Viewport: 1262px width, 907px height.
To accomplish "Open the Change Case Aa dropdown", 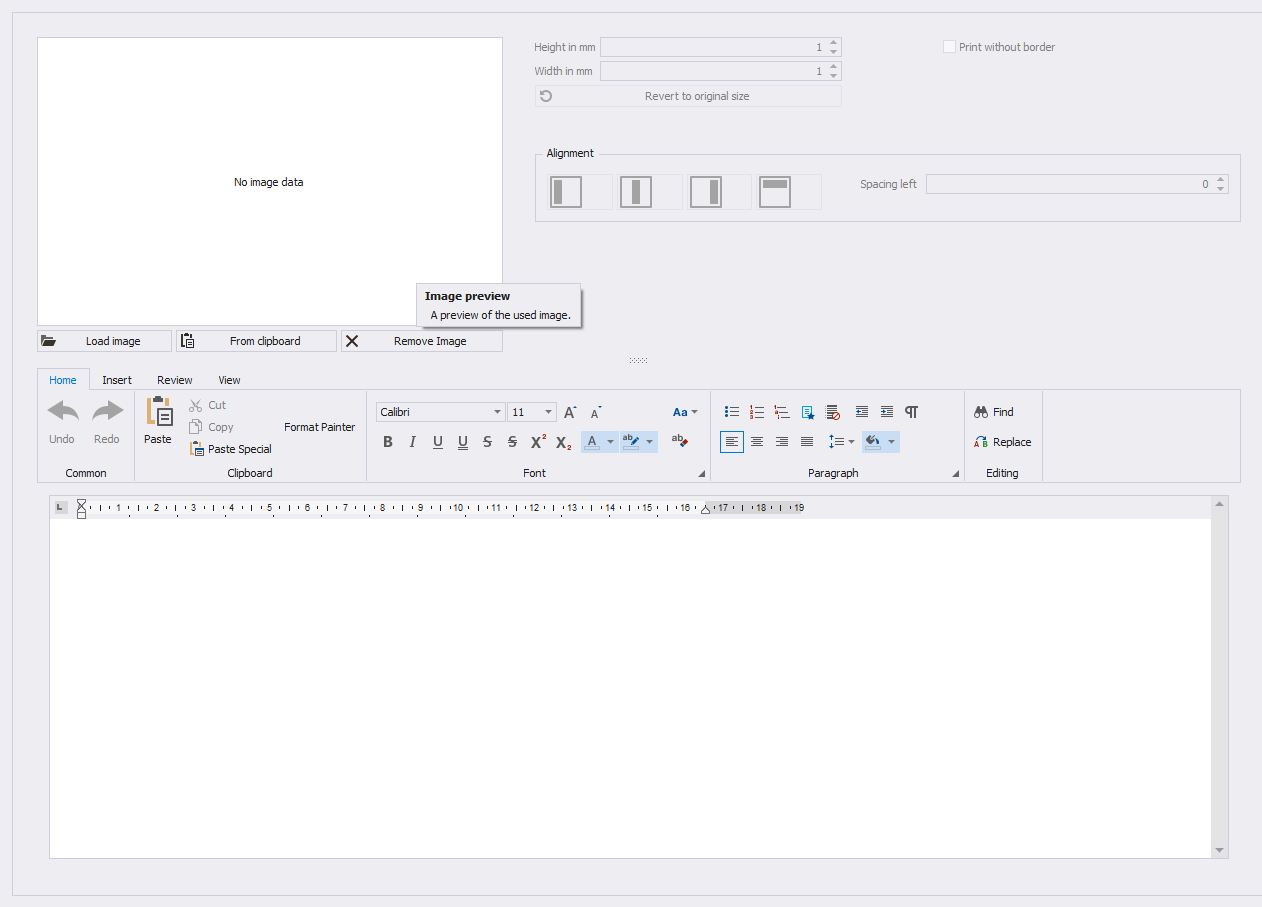I will click(685, 412).
